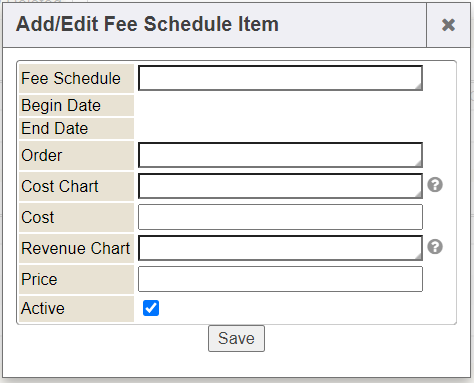This screenshot has height=383, width=474.
Task: Click the Active label text
Action: coord(43,308)
